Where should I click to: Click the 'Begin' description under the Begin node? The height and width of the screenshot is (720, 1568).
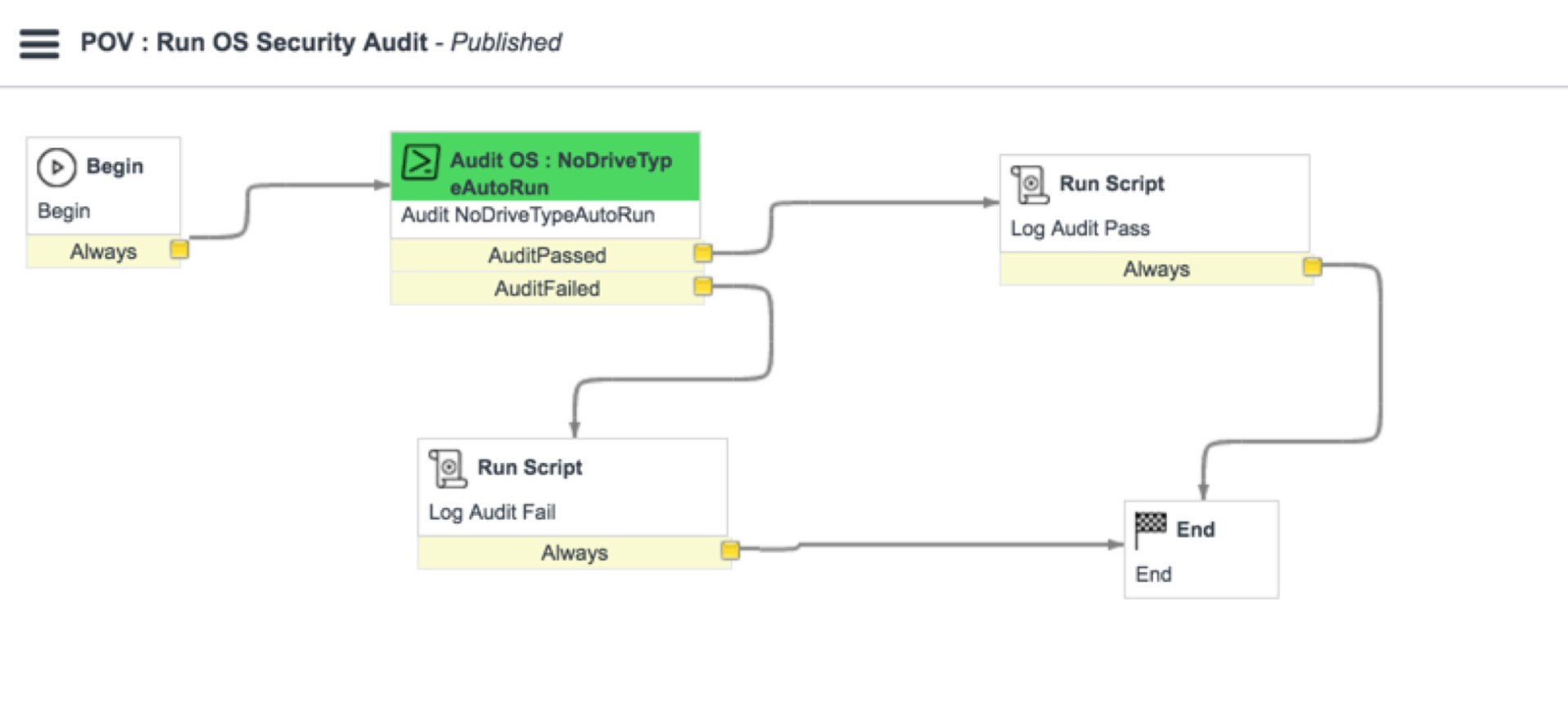point(64,211)
